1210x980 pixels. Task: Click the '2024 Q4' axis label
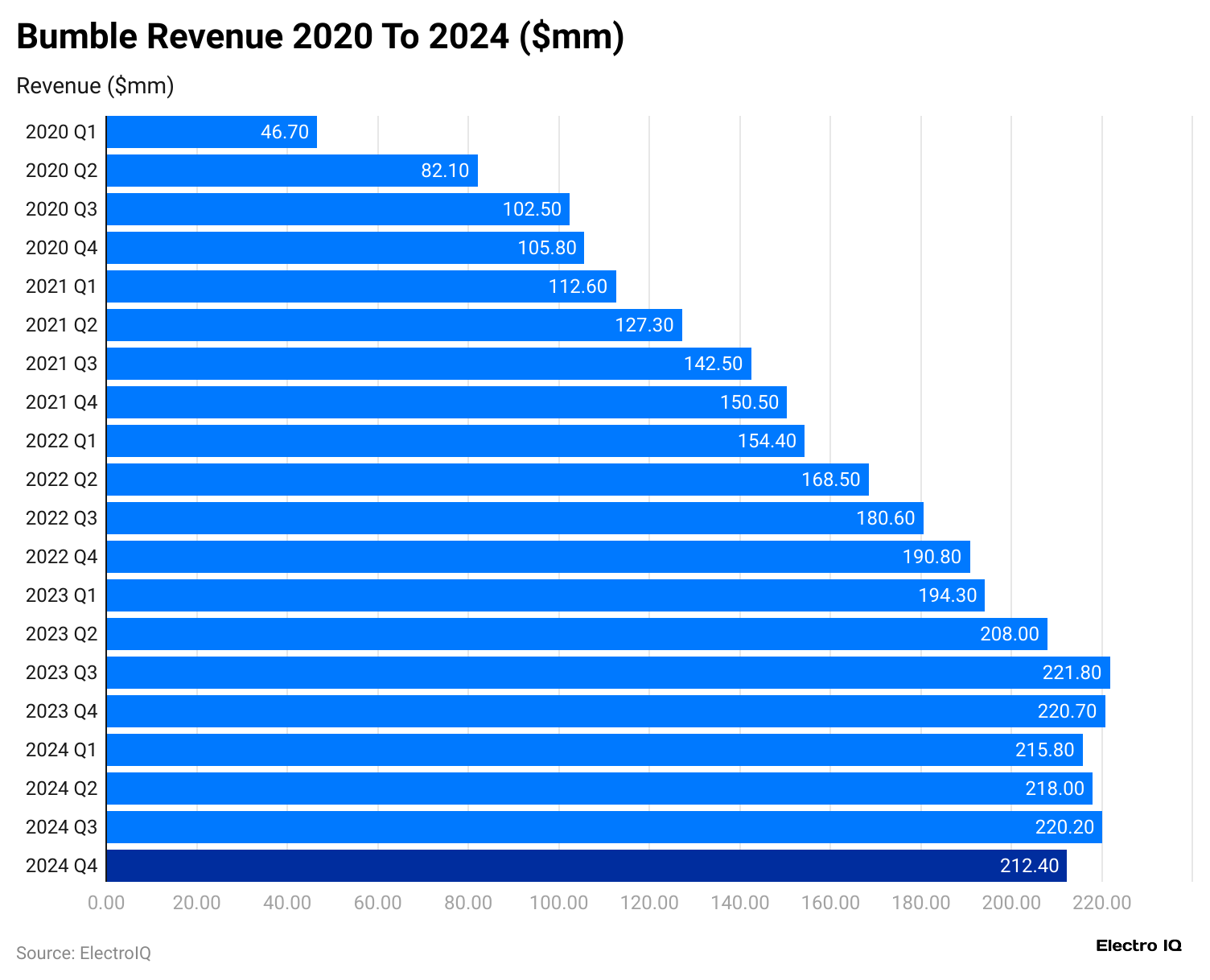(61, 866)
